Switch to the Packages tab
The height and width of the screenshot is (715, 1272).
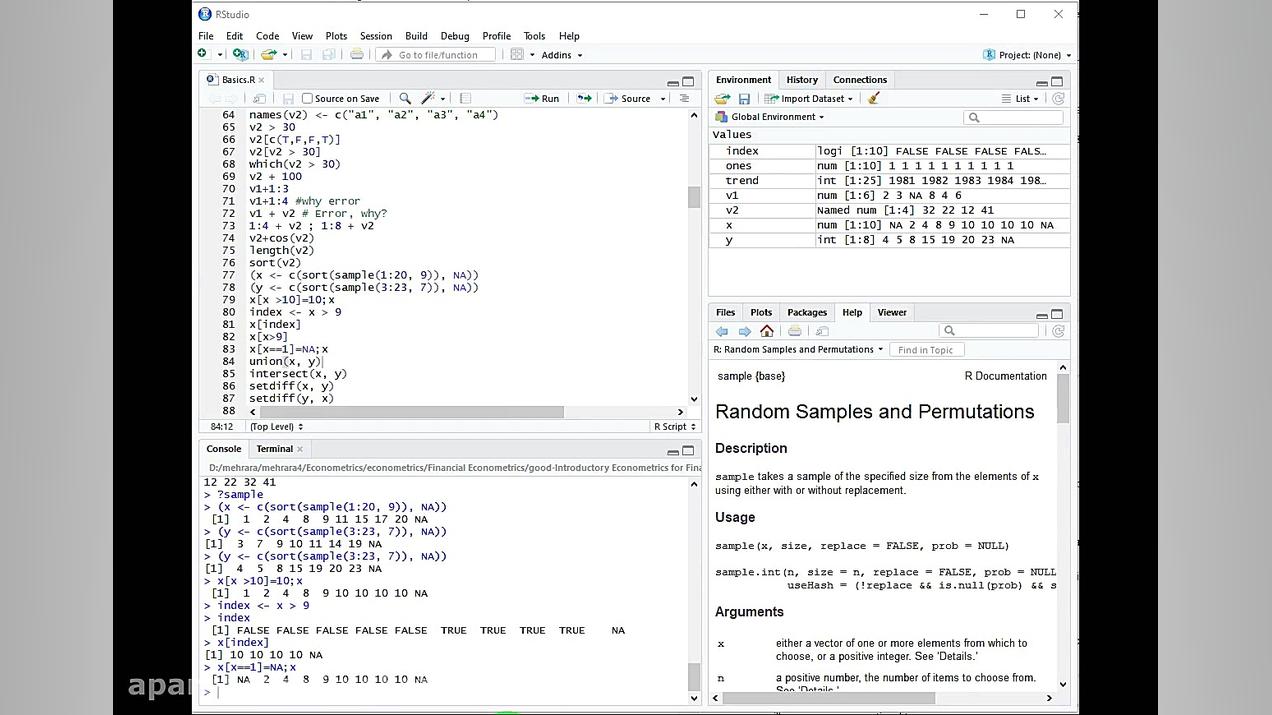pyautogui.click(x=806, y=312)
